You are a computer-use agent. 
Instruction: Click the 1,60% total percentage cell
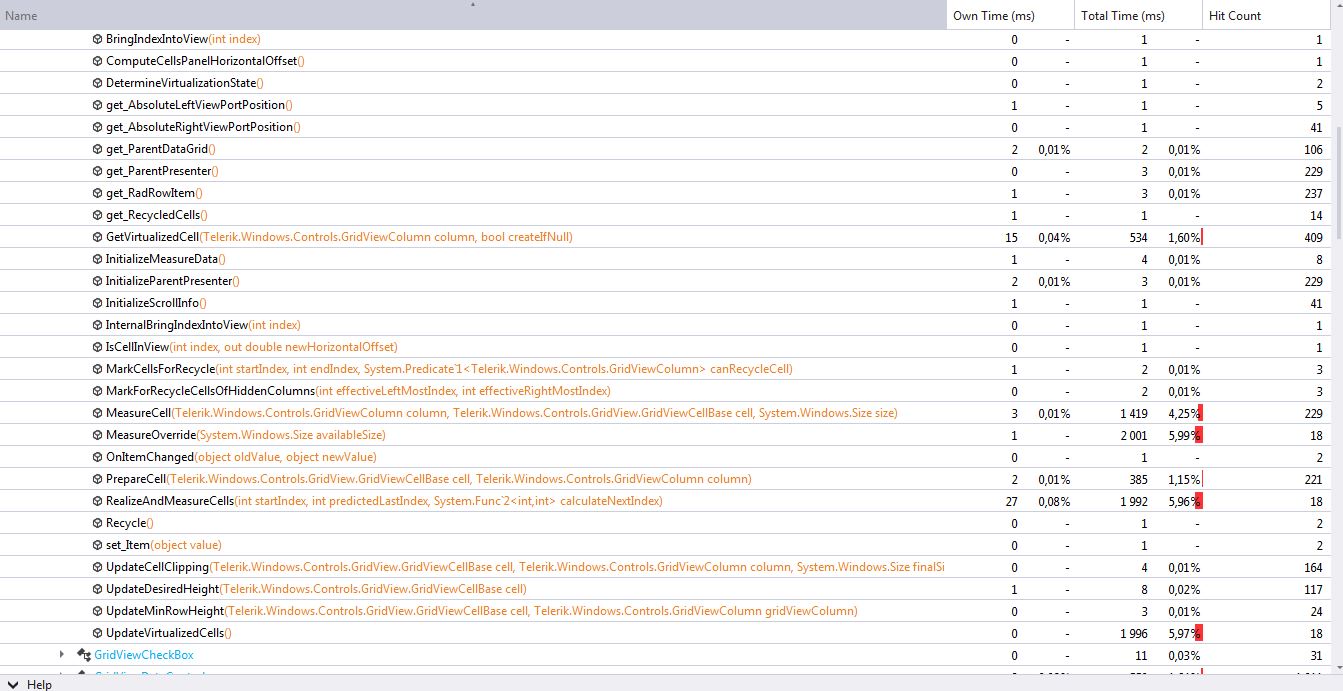tap(1184, 237)
